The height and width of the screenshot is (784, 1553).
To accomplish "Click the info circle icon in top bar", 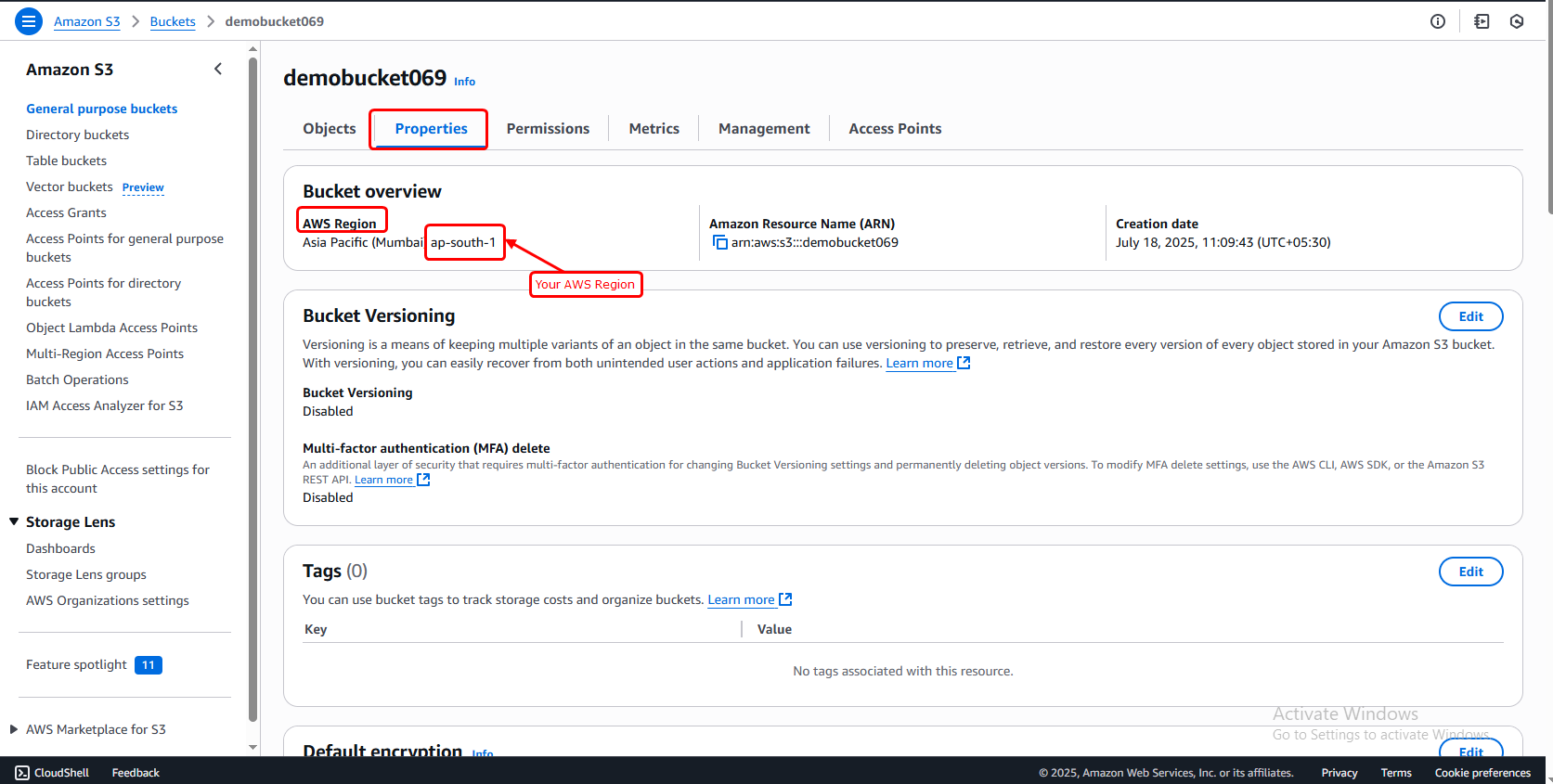I will [x=1437, y=21].
